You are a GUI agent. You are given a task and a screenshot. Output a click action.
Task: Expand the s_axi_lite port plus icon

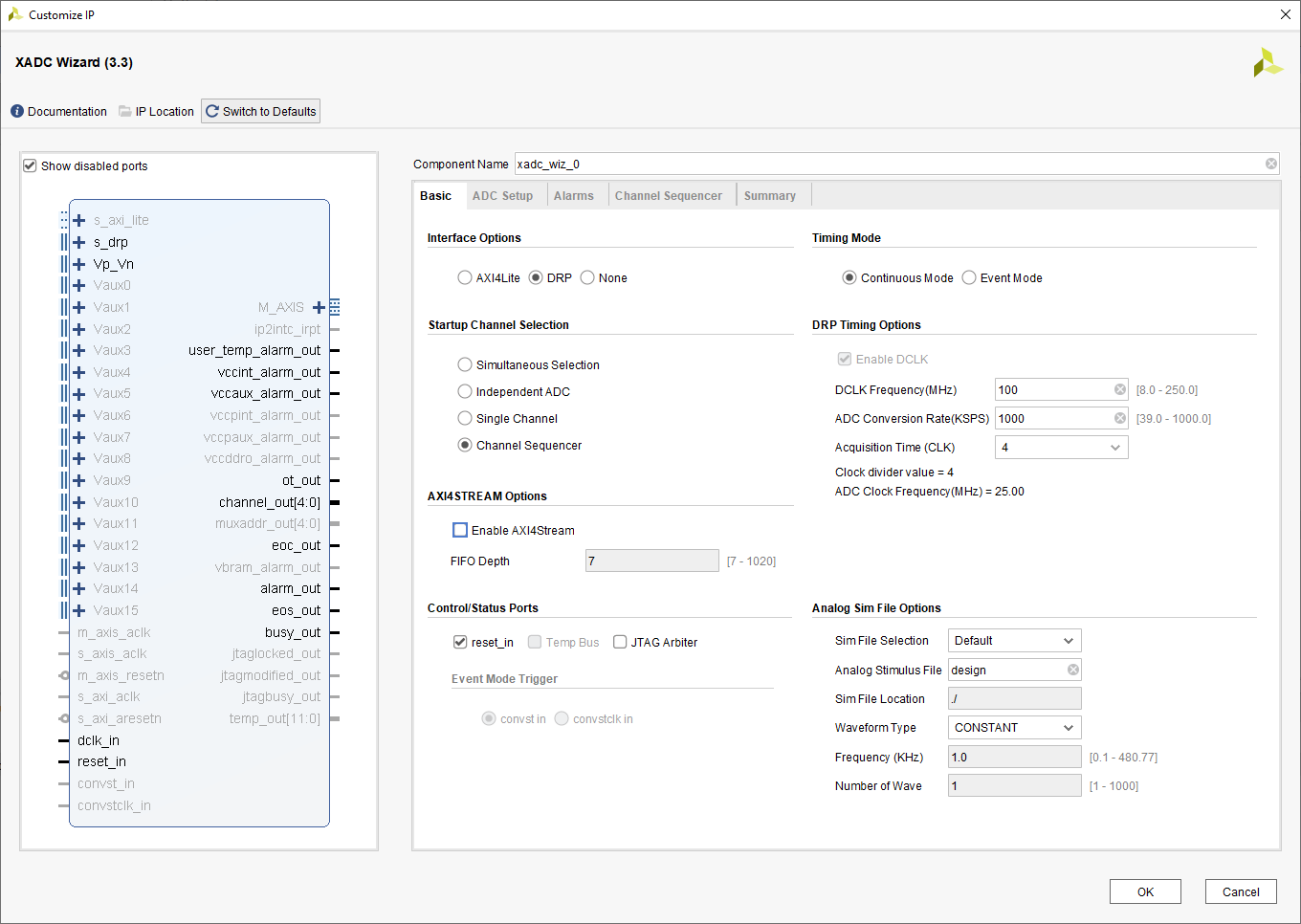click(x=79, y=220)
